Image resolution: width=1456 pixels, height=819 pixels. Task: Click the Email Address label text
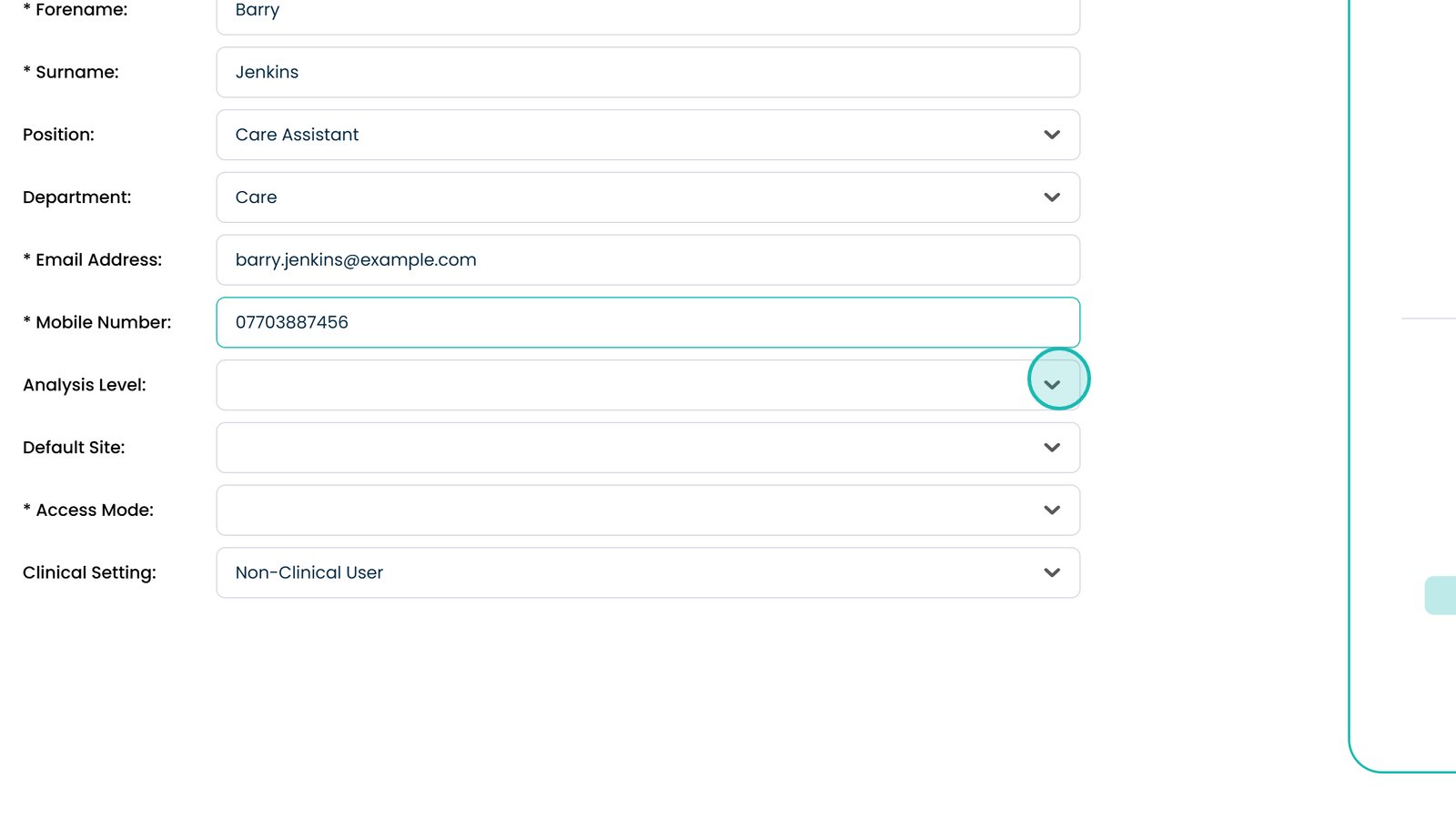pos(98,260)
